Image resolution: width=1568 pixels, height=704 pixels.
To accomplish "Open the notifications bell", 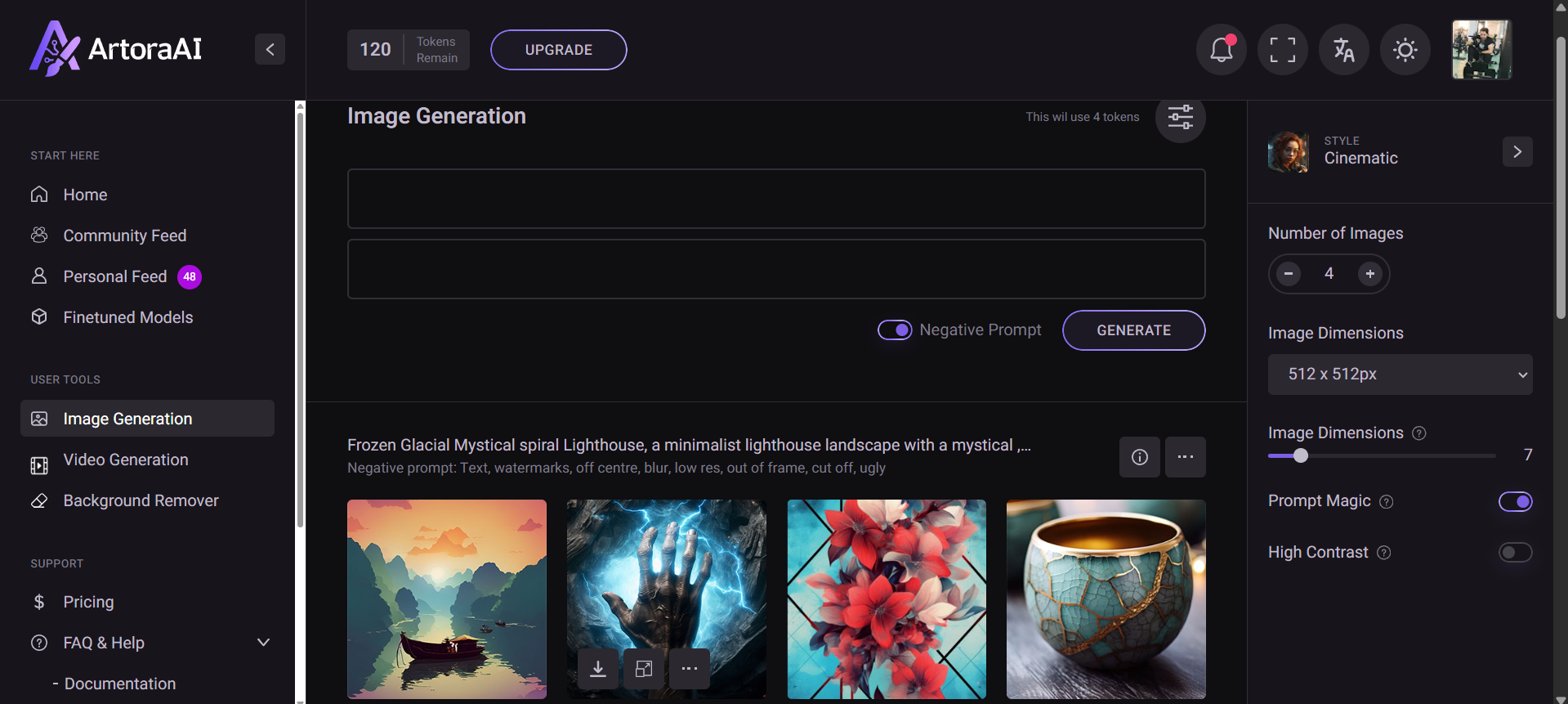I will click(x=1221, y=50).
